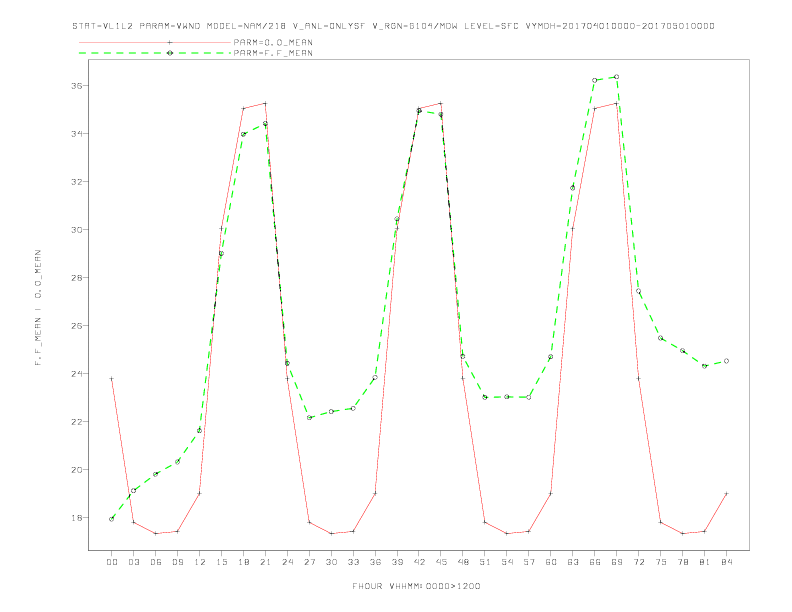
Task: Select x-axis tick label 45
Action: (x=441, y=562)
